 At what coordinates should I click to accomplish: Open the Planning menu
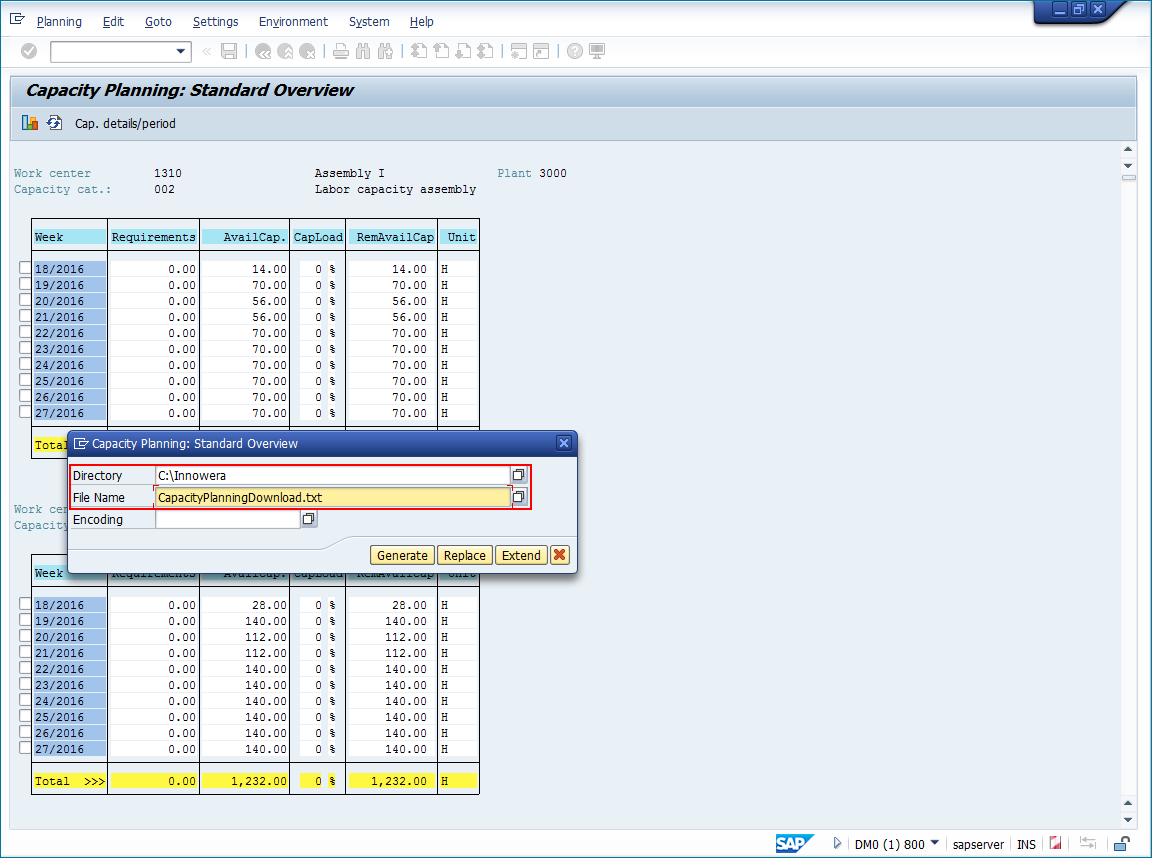coord(59,21)
